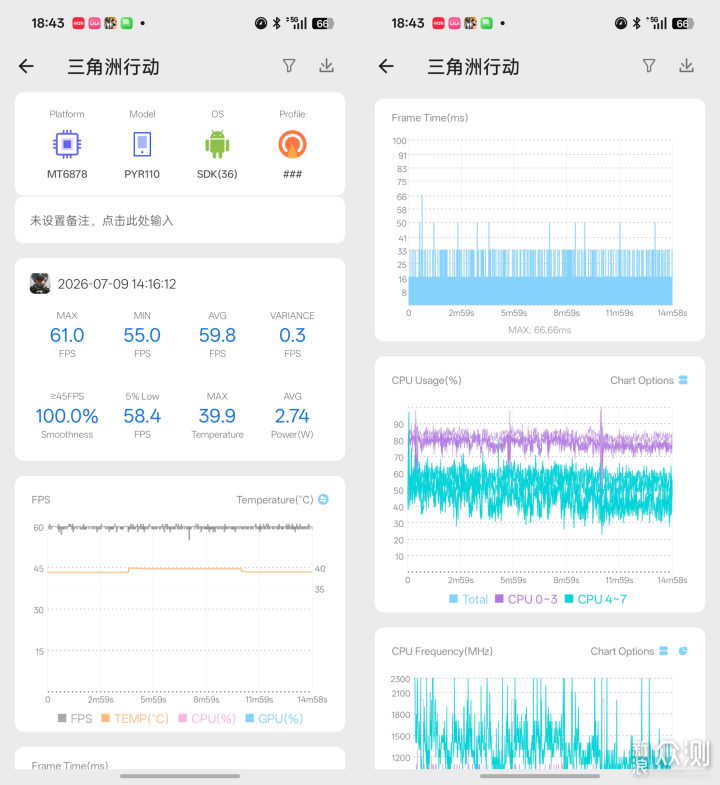Tap the 100.0% Smoothness value

(x=67, y=416)
